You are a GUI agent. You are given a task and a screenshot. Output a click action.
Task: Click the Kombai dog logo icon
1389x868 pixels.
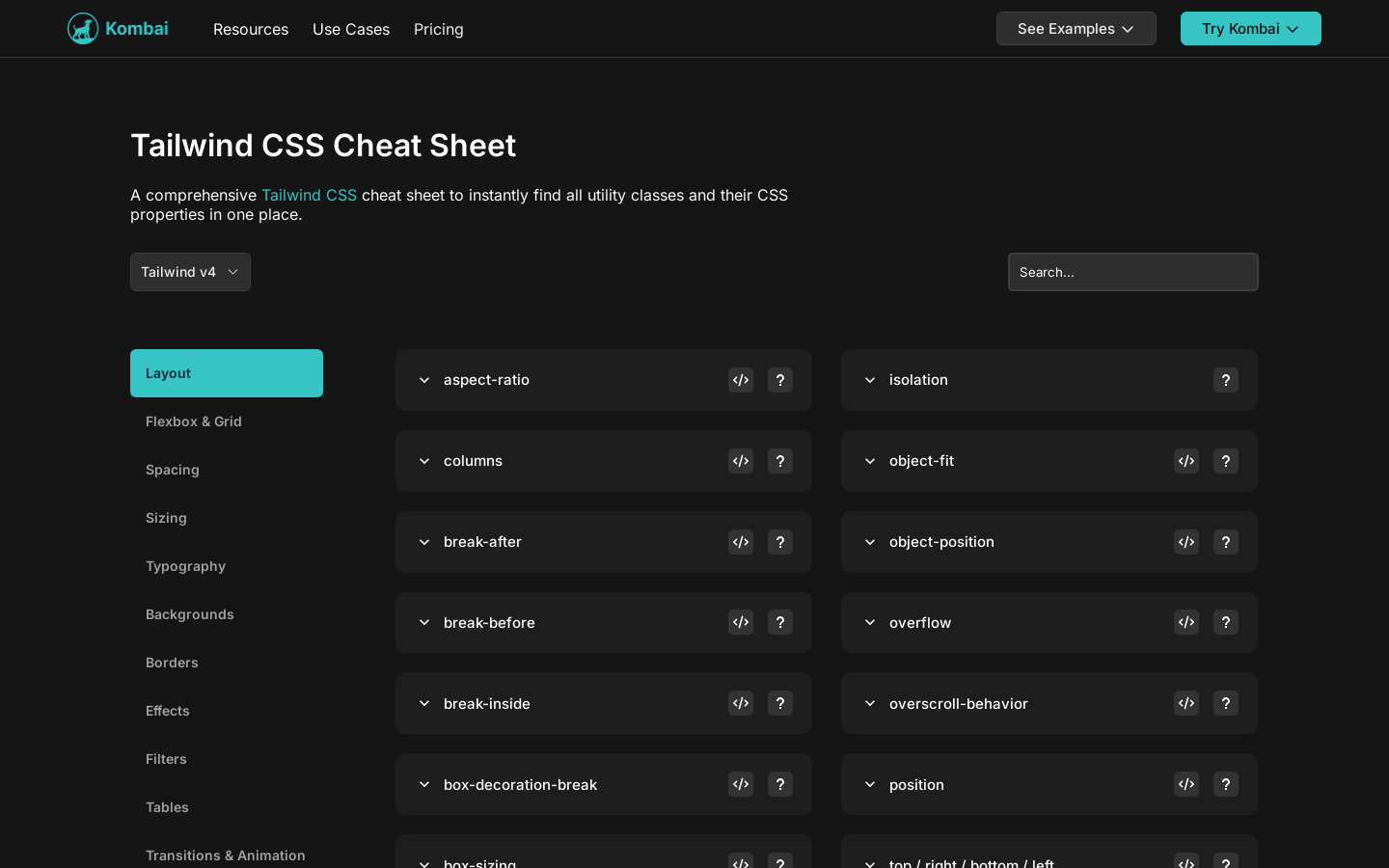click(x=83, y=29)
